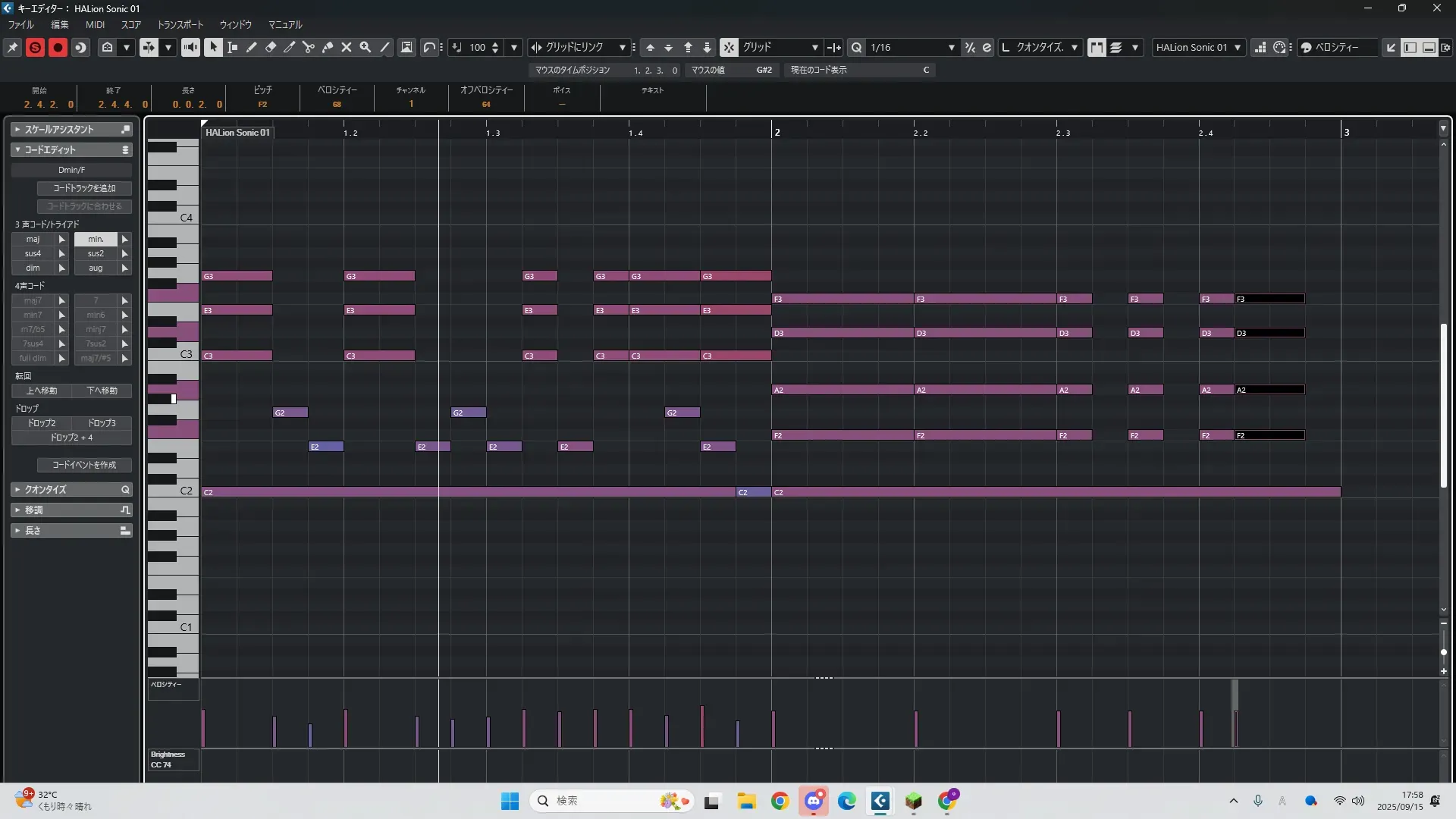Open the 1/16 quantize preset dropdown

click(950, 47)
